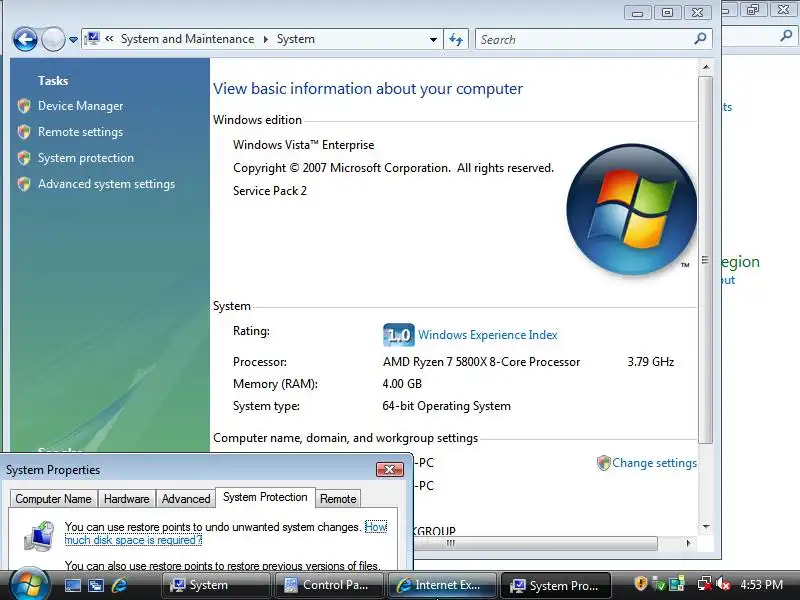Expand the address bar history dropdown arrow
The width and height of the screenshot is (800, 600).
pyautogui.click(x=433, y=39)
